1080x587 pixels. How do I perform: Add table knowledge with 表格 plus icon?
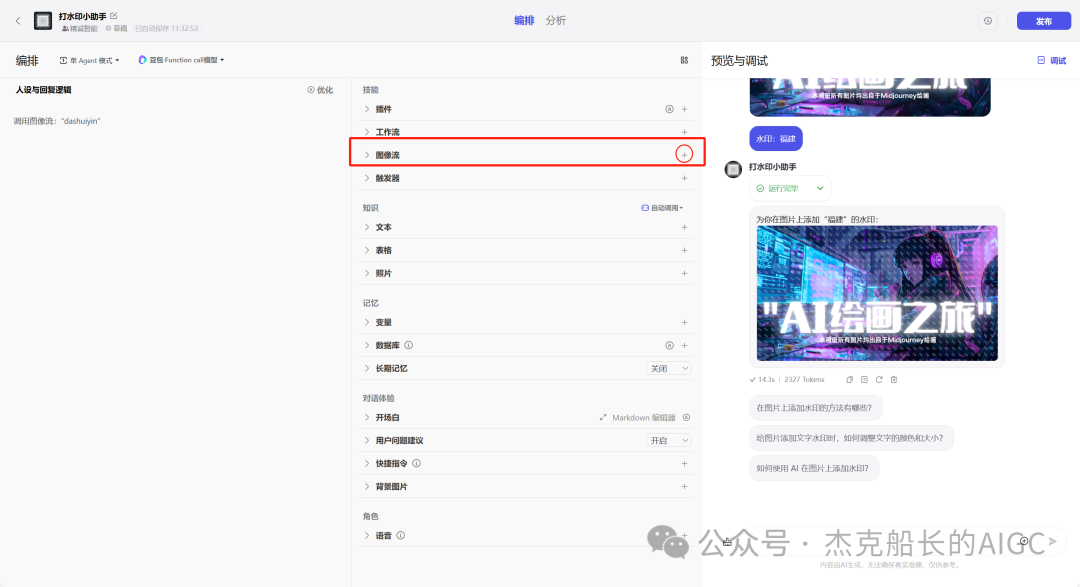tap(685, 250)
